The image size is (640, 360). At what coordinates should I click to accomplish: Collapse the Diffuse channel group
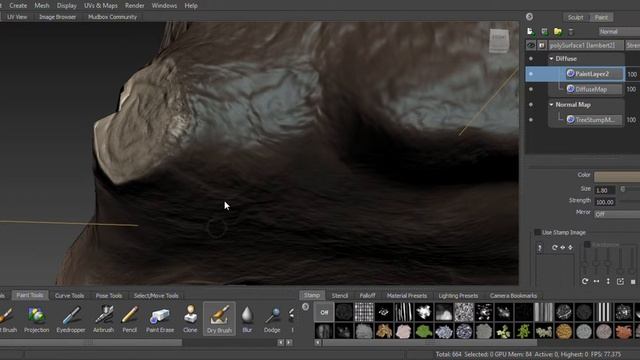[551, 59]
